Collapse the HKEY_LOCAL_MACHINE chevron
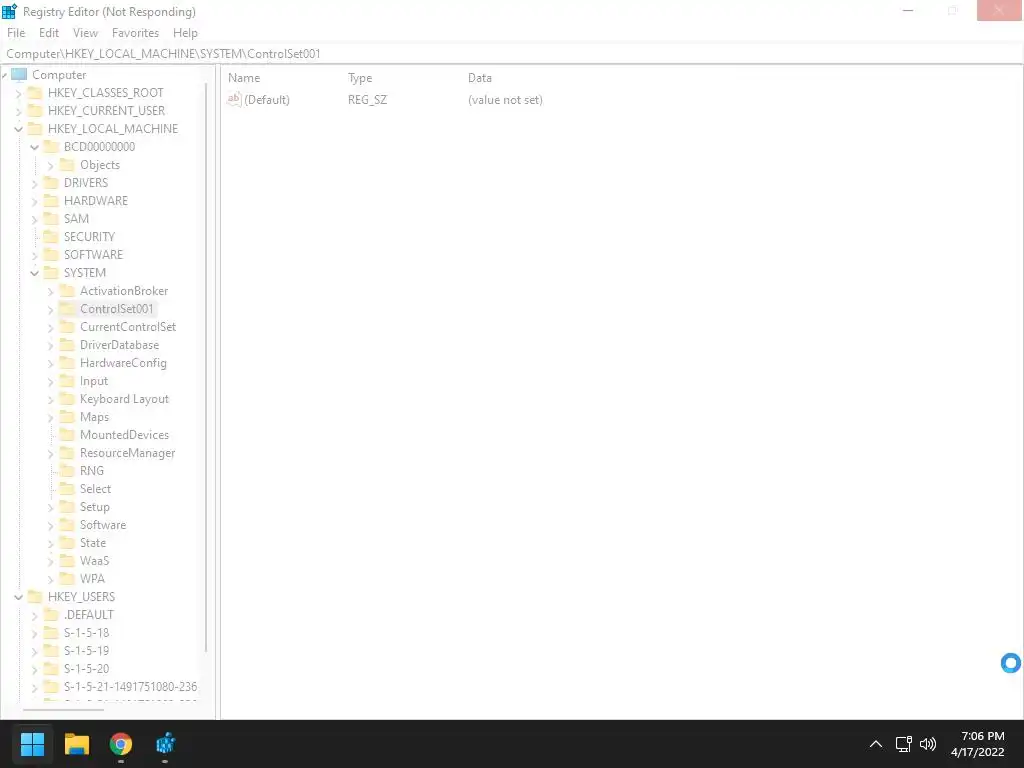The image size is (1024, 768). (x=18, y=129)
